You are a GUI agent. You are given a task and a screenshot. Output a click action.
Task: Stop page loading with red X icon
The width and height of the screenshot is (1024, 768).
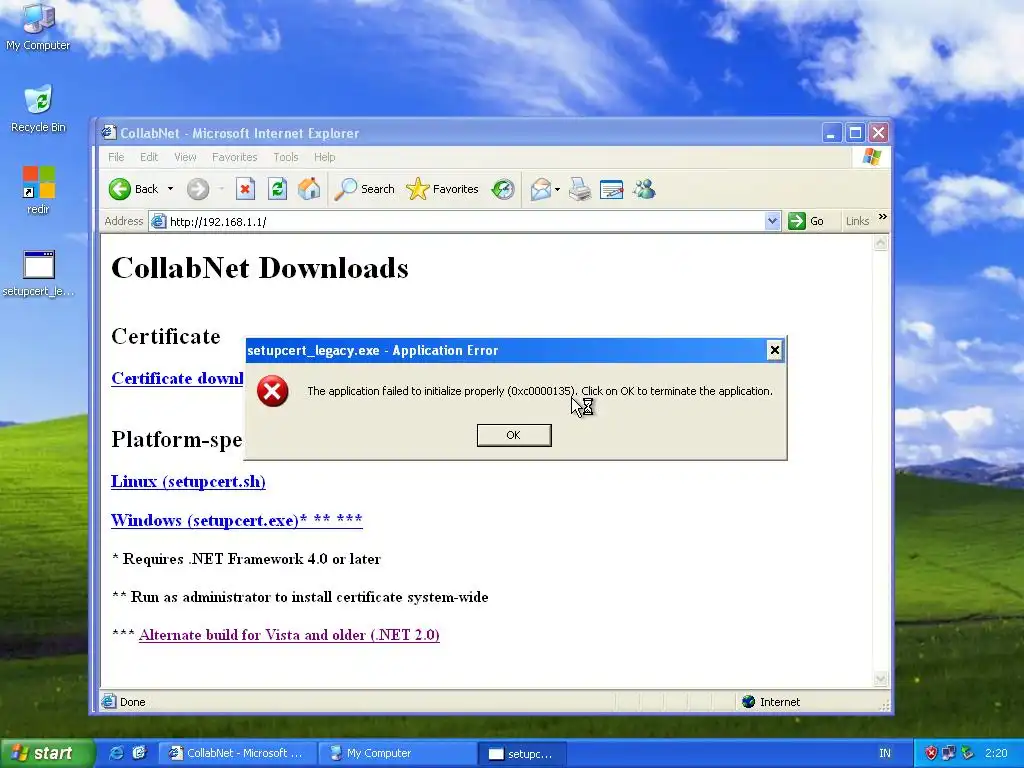[x=246, y=189]
